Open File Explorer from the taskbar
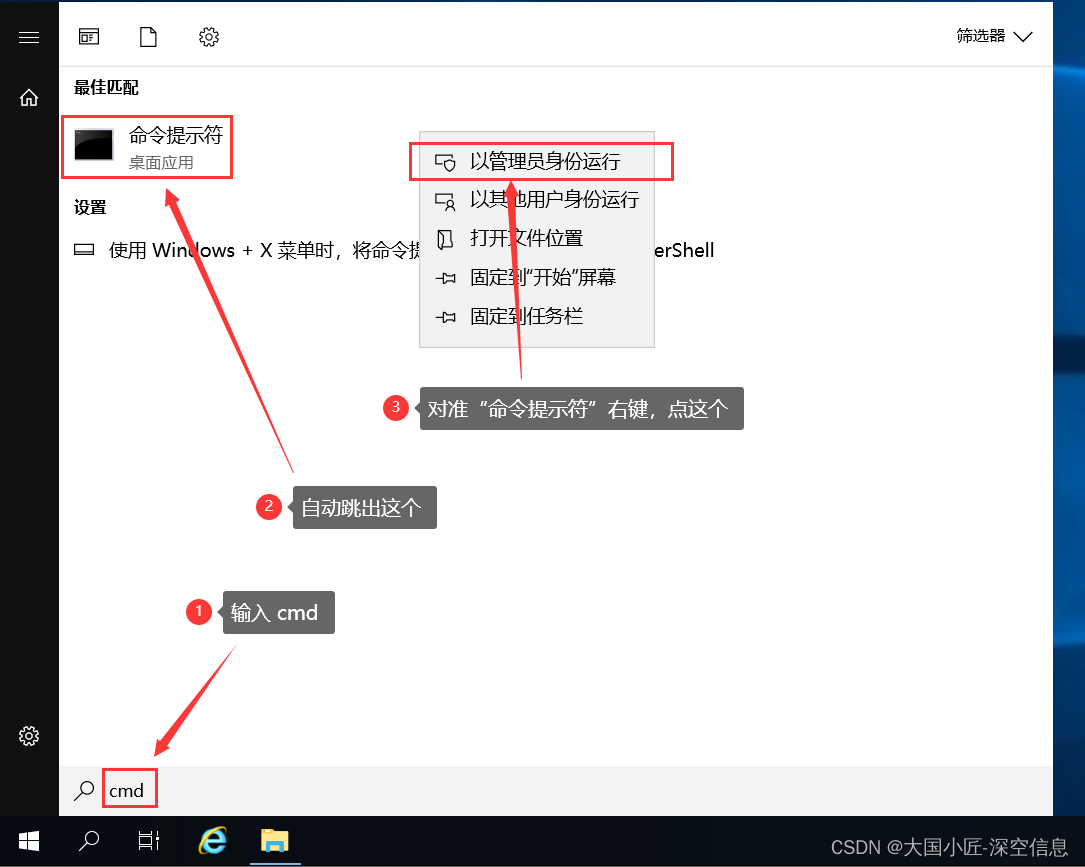 pos(275,842)
